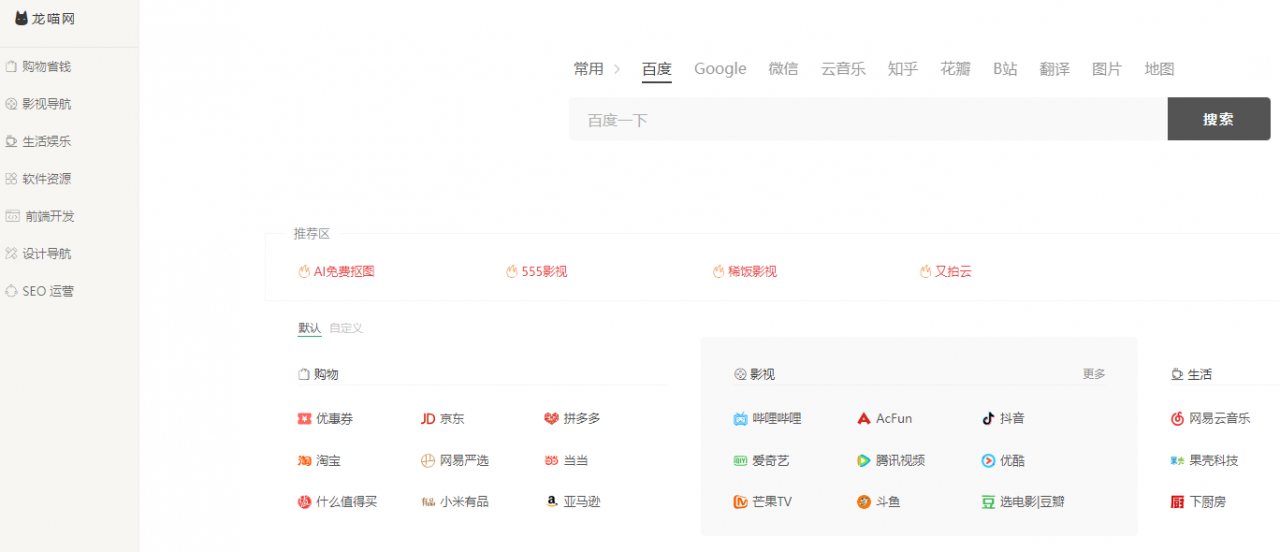This screenshot has width=1280, height=552.
Task: Click the 网易云音乐 icon
Action: (x=1177, y=419)
